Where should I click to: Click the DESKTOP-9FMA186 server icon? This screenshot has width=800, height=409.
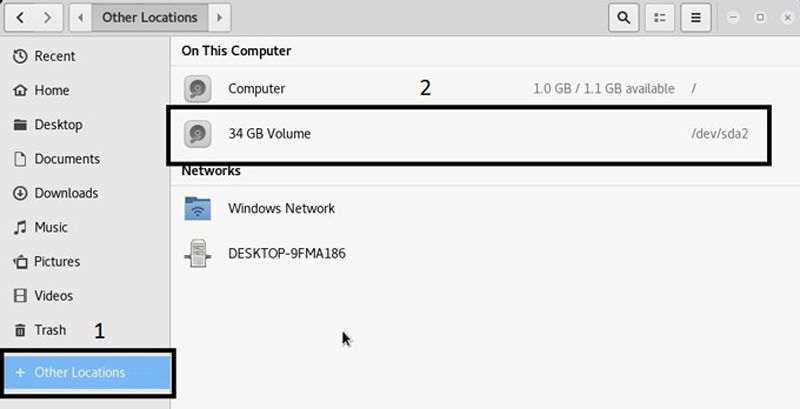point(198,253)
